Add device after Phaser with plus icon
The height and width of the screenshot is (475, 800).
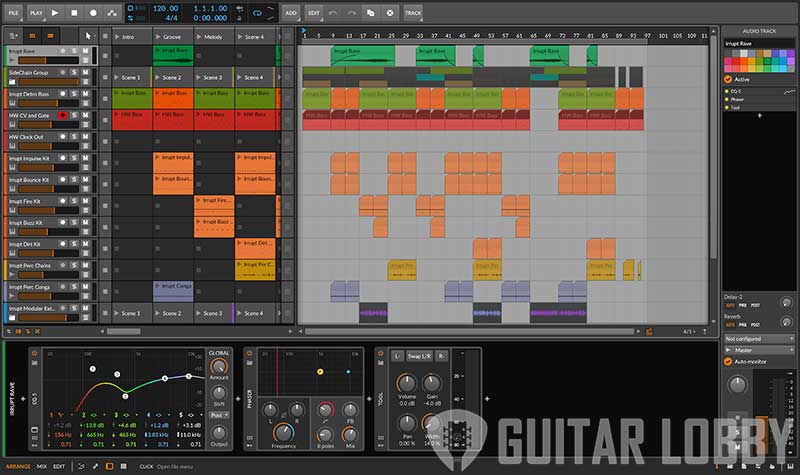point(370,398)
